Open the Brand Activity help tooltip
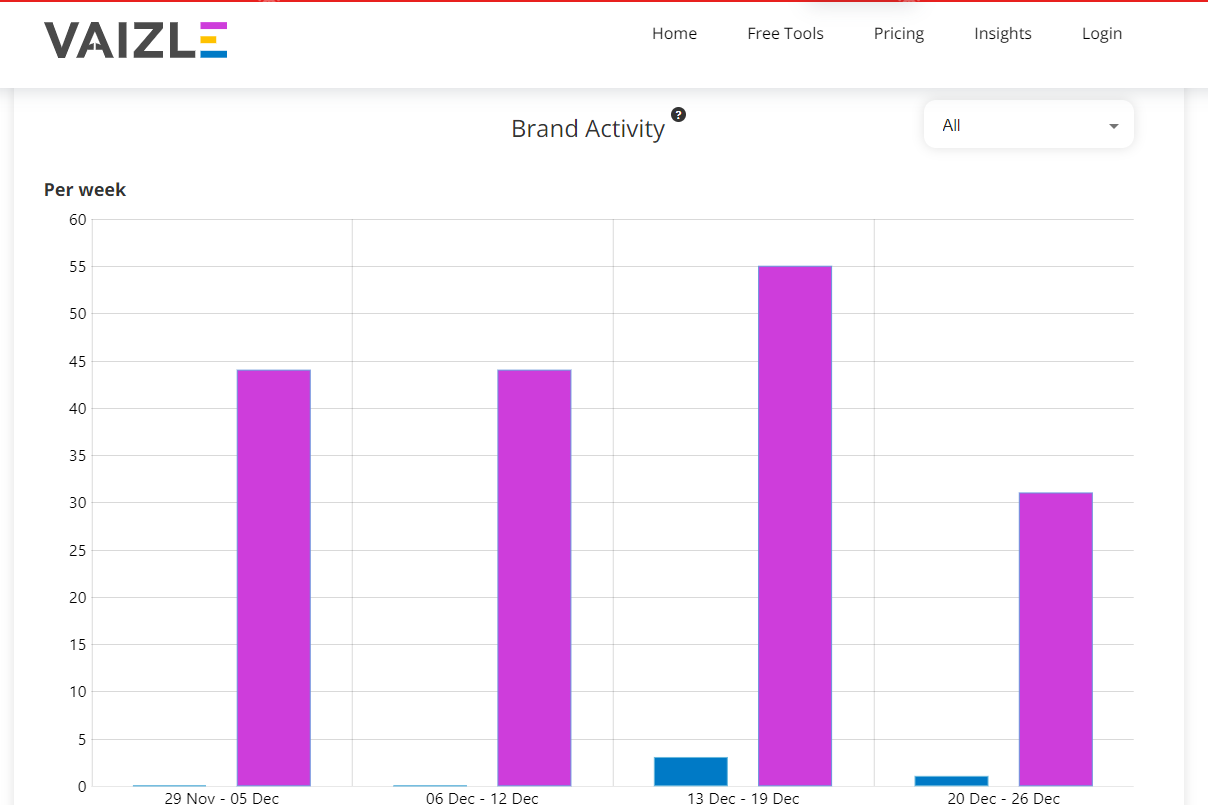Viewport: 1208px width, 805px height. 679,115
